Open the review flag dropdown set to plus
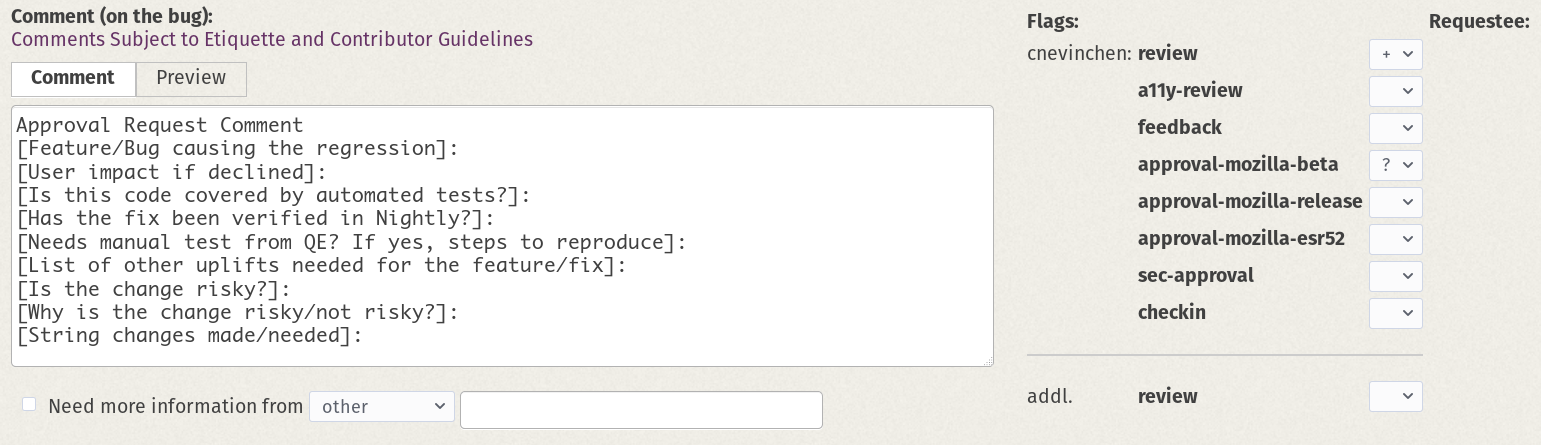This screenshot has width=1541, height=445. tap(1395, 54)
